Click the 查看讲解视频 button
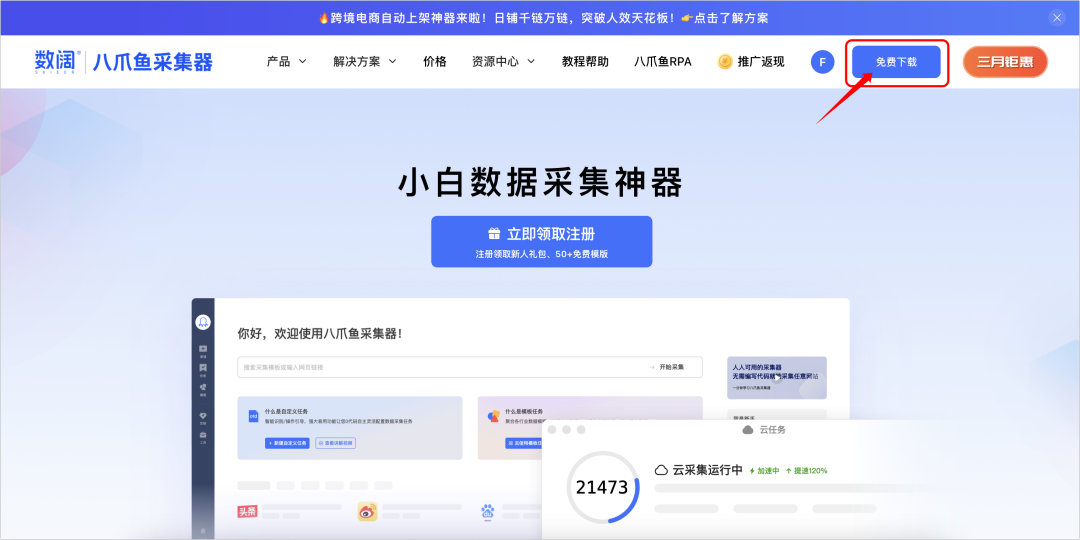This screenshot has height=540, width=1080. 335,443
